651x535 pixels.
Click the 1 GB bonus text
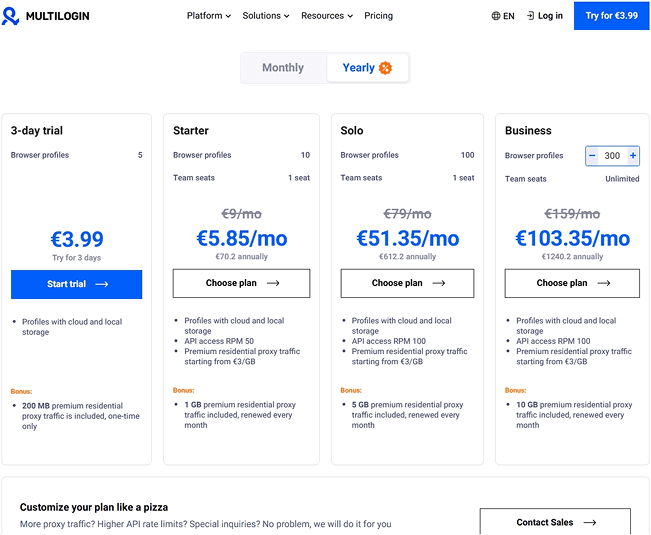click(240, 415)
